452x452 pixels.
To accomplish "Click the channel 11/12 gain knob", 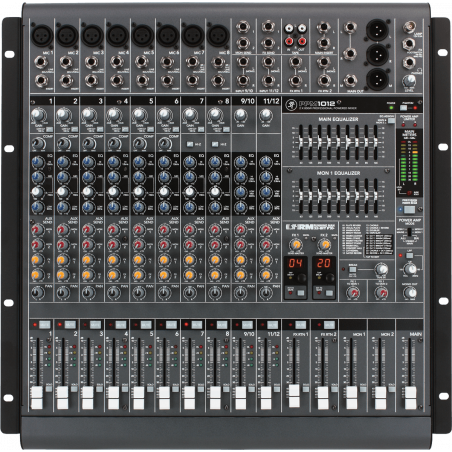I will point(266,115).
